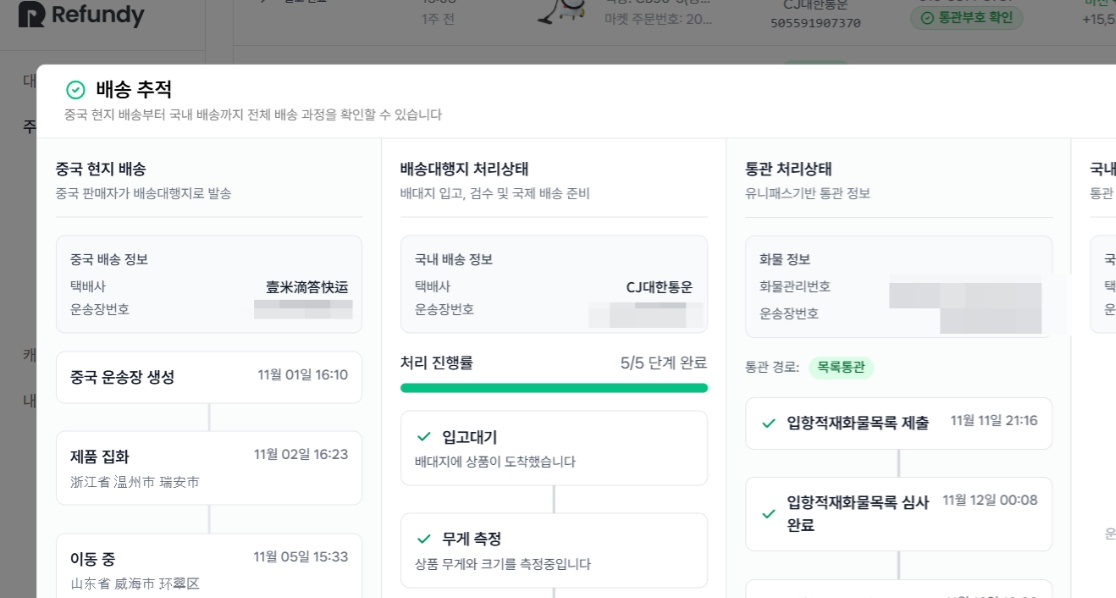Open the 화물 정보 card

(x=898, y=287)
